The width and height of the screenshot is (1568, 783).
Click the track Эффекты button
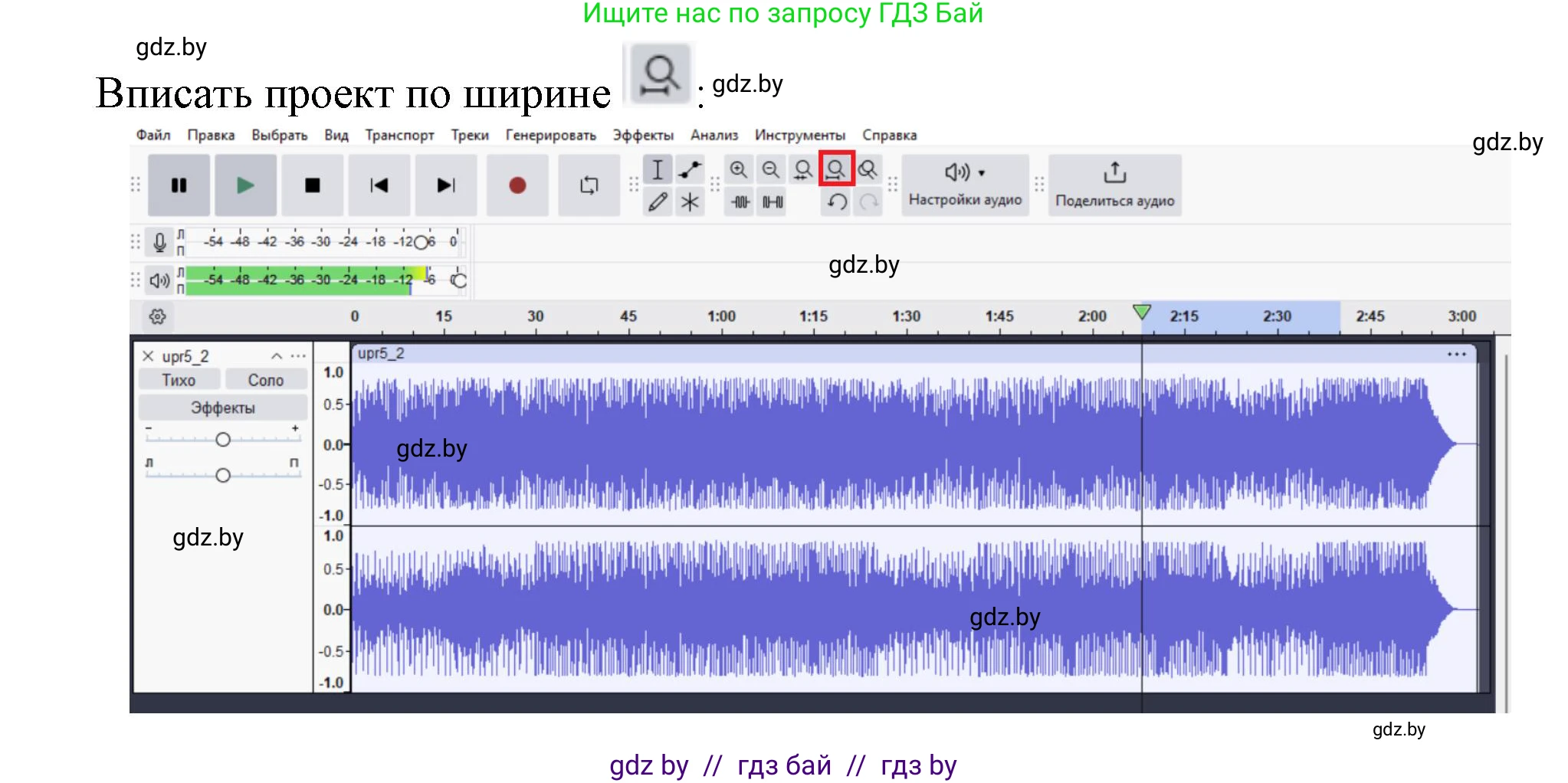222,408
